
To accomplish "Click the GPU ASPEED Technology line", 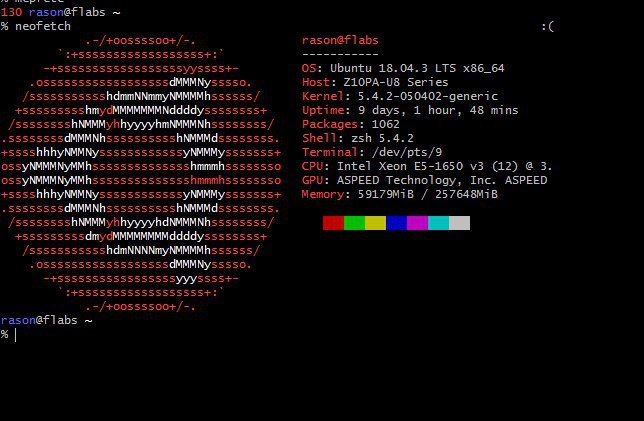I will click(424, 180).
